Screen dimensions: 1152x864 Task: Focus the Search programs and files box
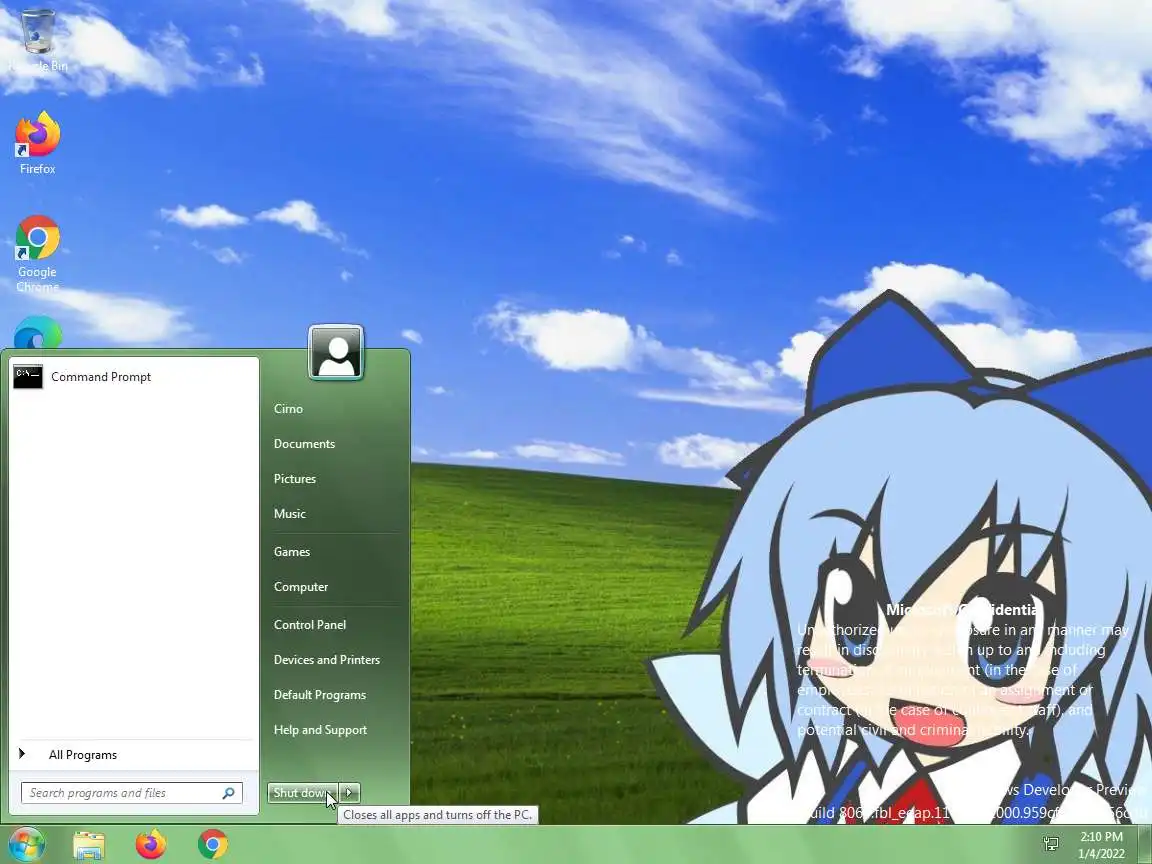pyautogui.click(x=132, y=793)
